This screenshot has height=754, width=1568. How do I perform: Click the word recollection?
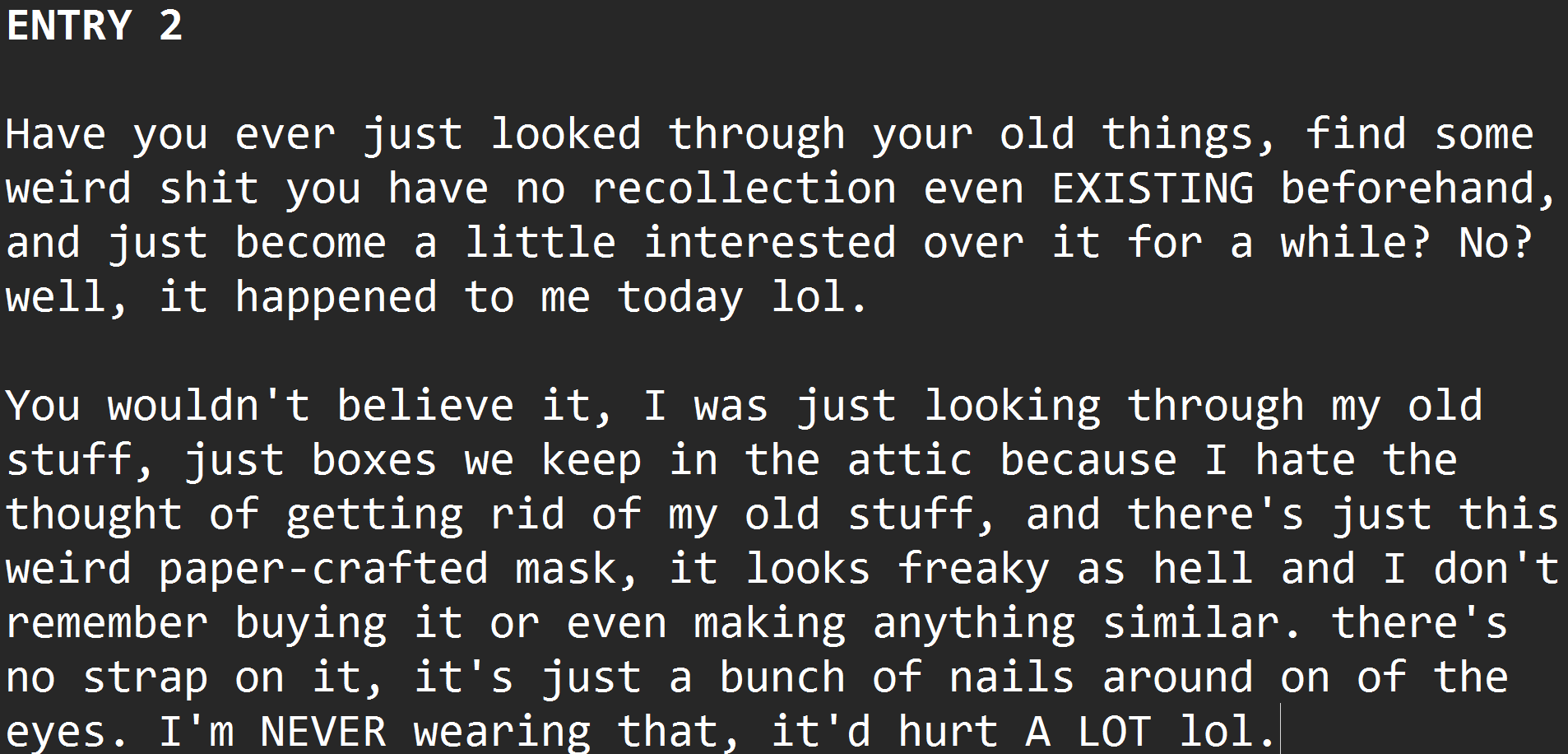[x=744, y=188]
